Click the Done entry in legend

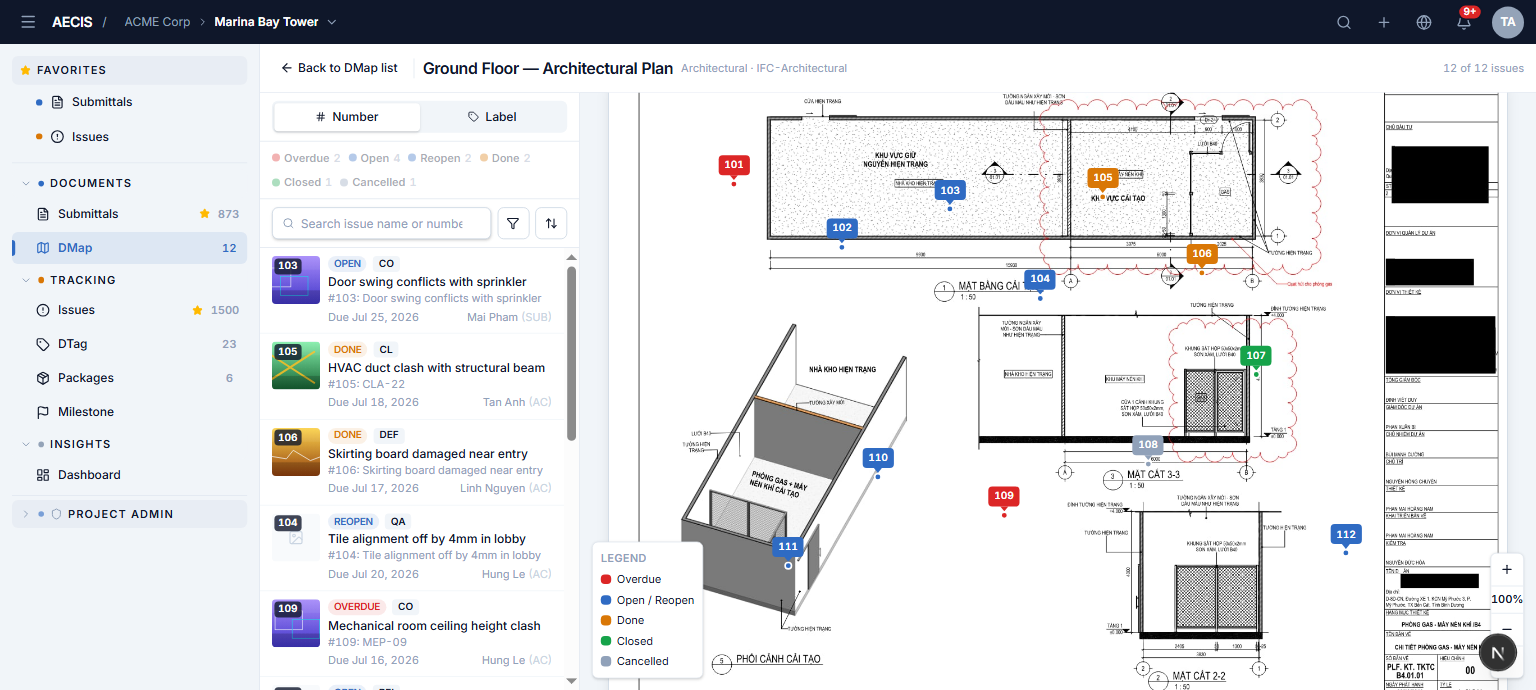pyautogui.click(x=623, y=620)
